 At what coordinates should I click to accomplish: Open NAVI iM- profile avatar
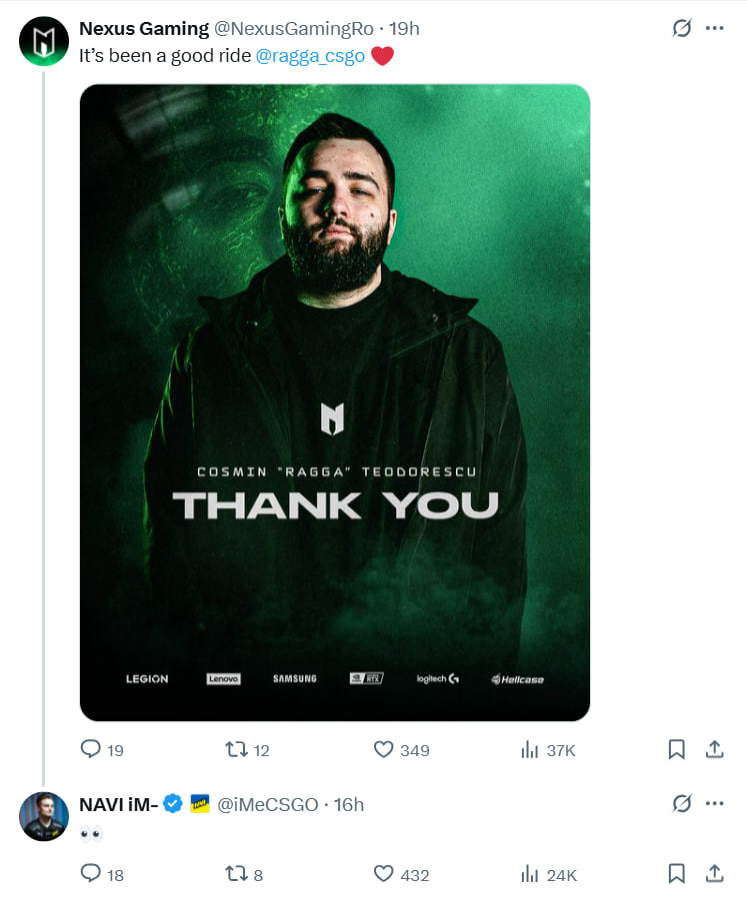coord(44,816)
